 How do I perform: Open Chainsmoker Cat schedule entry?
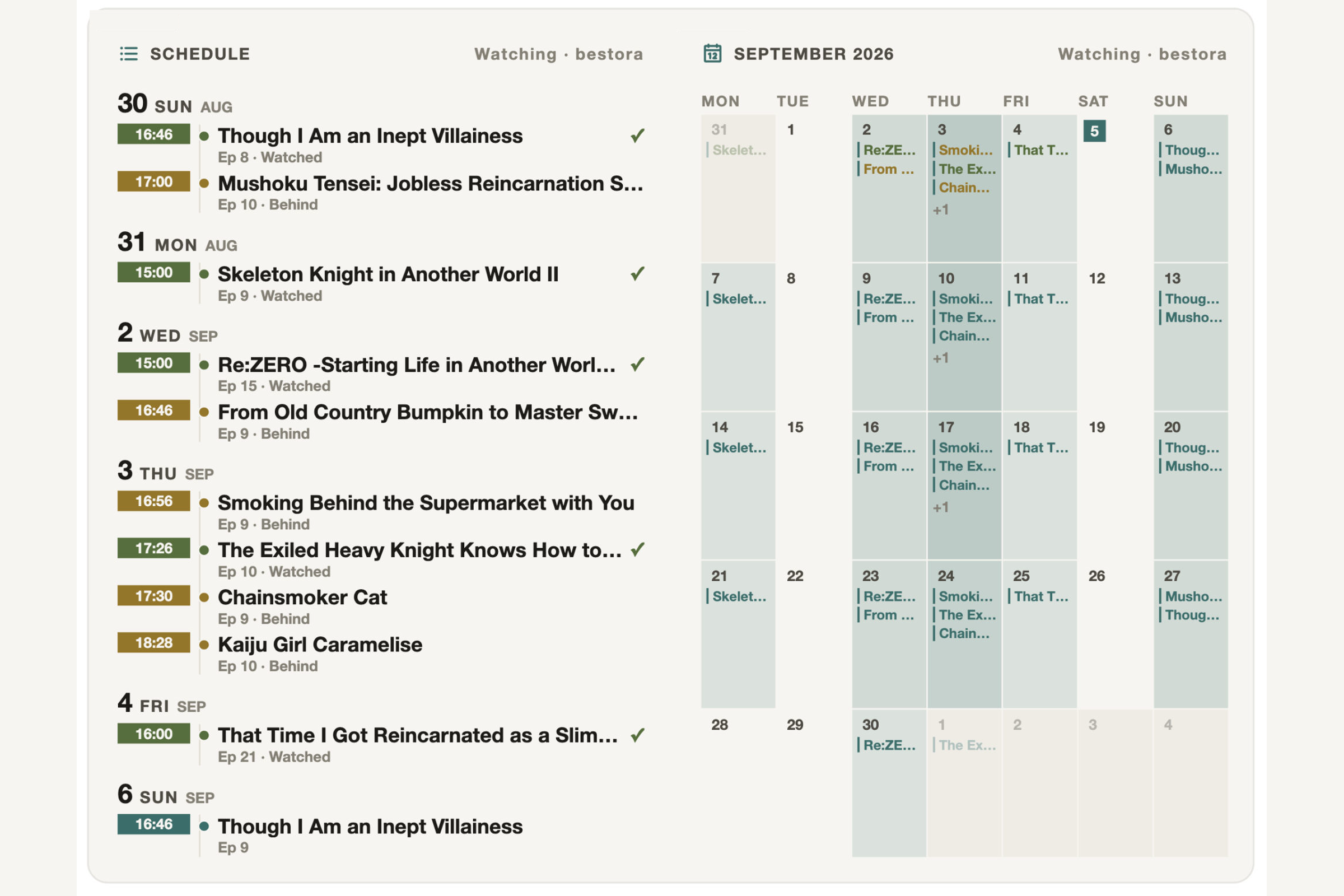point(302,597)
